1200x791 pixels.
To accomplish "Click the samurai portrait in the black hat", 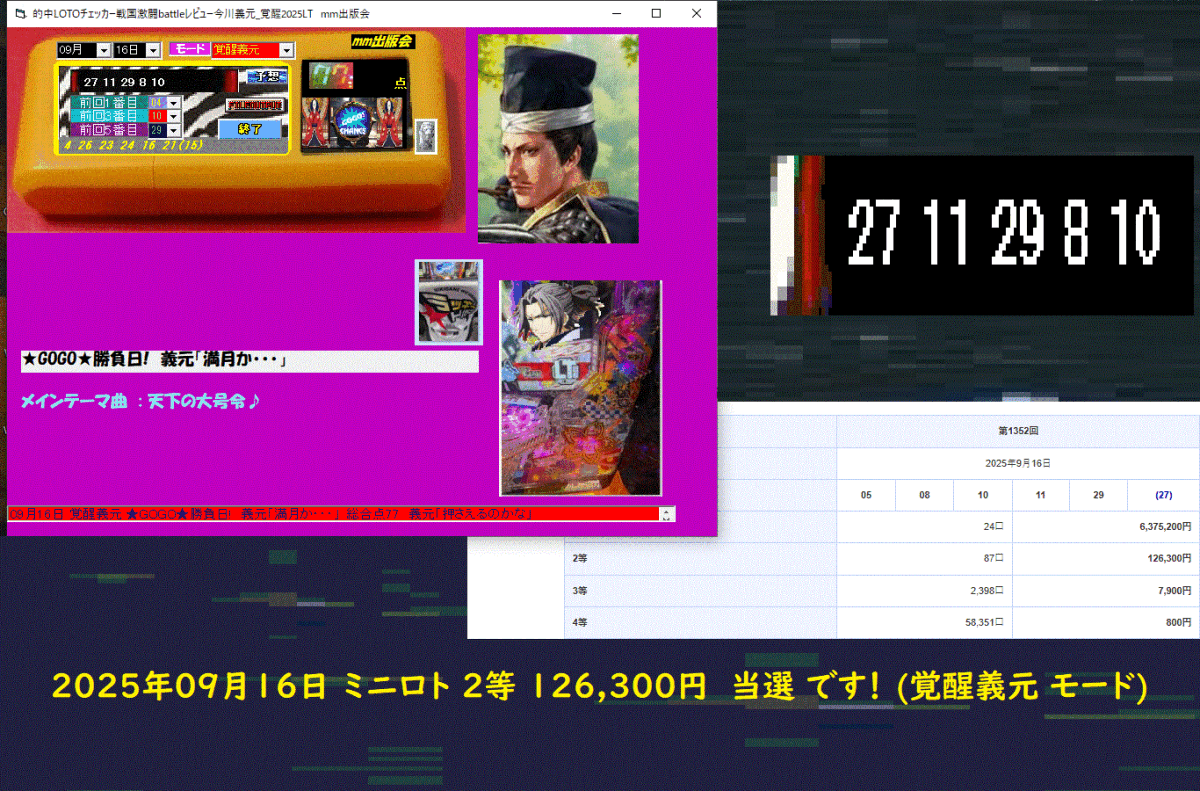I will tap(558, 139).
